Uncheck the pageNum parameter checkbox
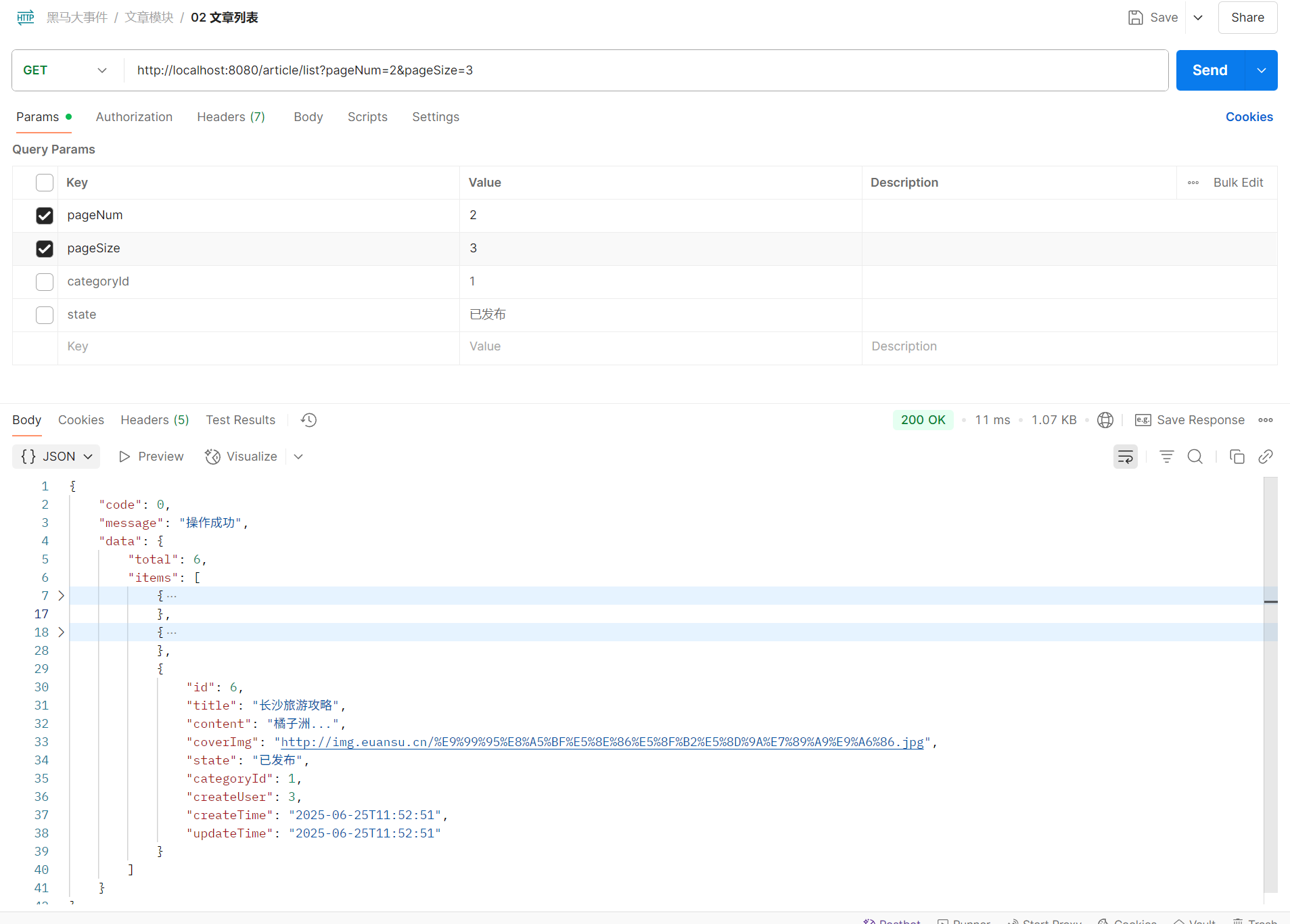 coord(45,216)
